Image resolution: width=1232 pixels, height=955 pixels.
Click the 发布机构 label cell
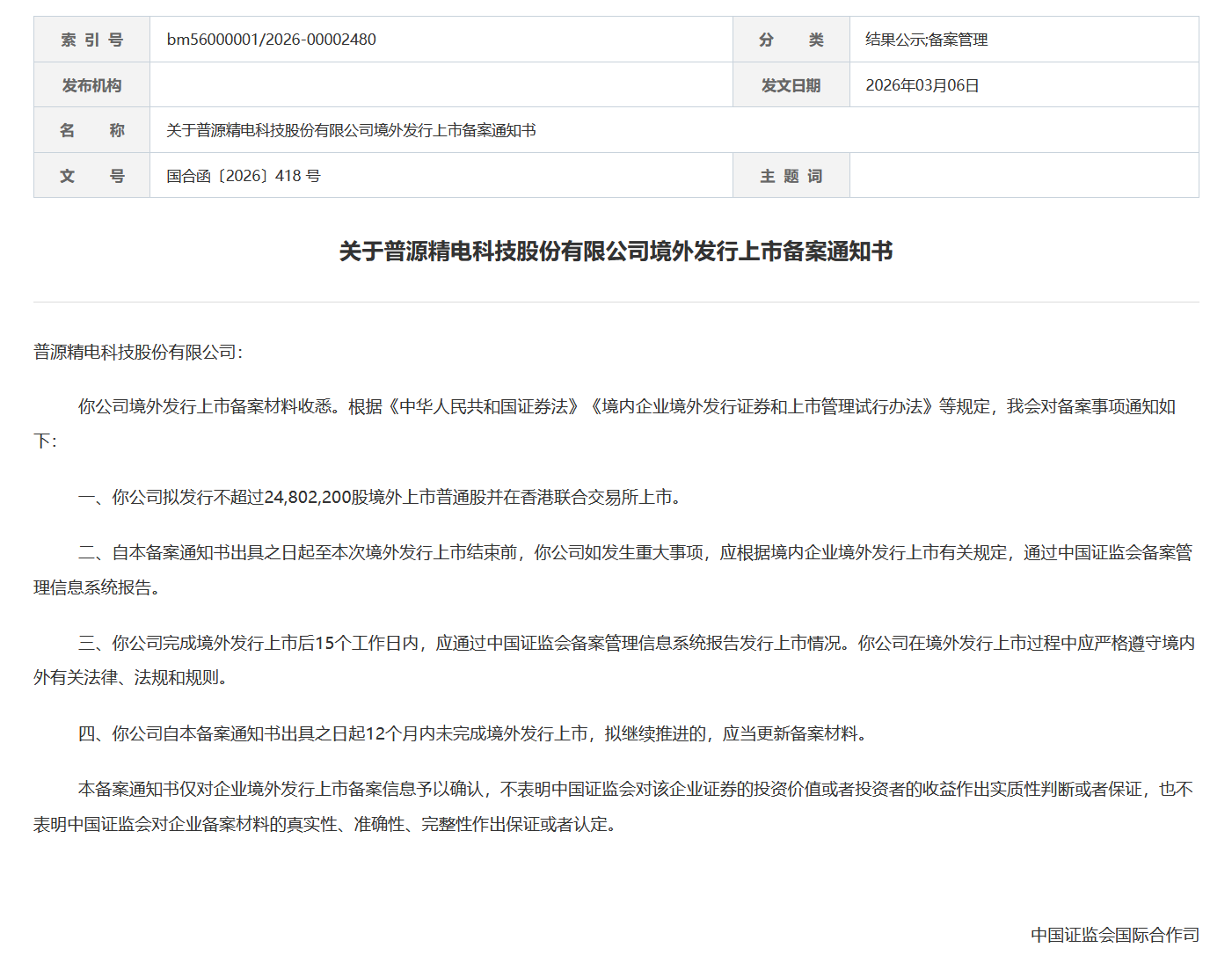pyautogui.click(x=92, y=85)
